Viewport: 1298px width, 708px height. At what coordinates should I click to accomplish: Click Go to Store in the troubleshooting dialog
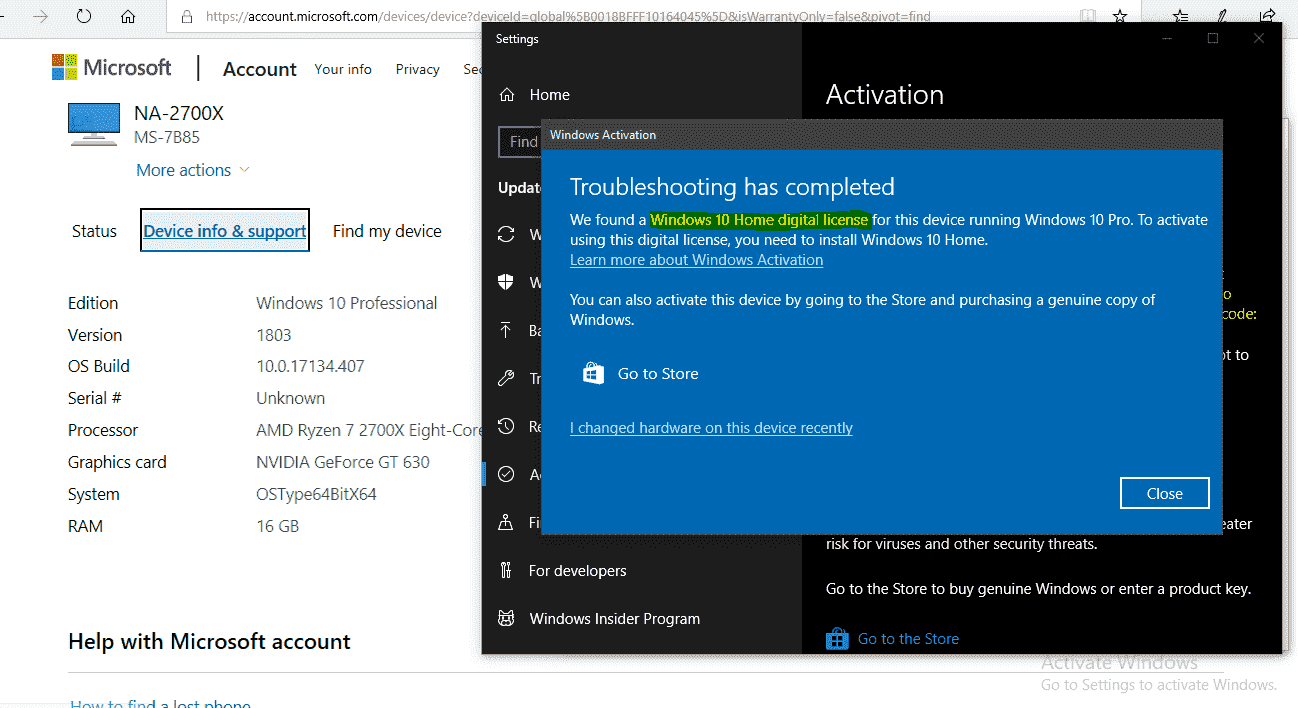pos(658,374)
